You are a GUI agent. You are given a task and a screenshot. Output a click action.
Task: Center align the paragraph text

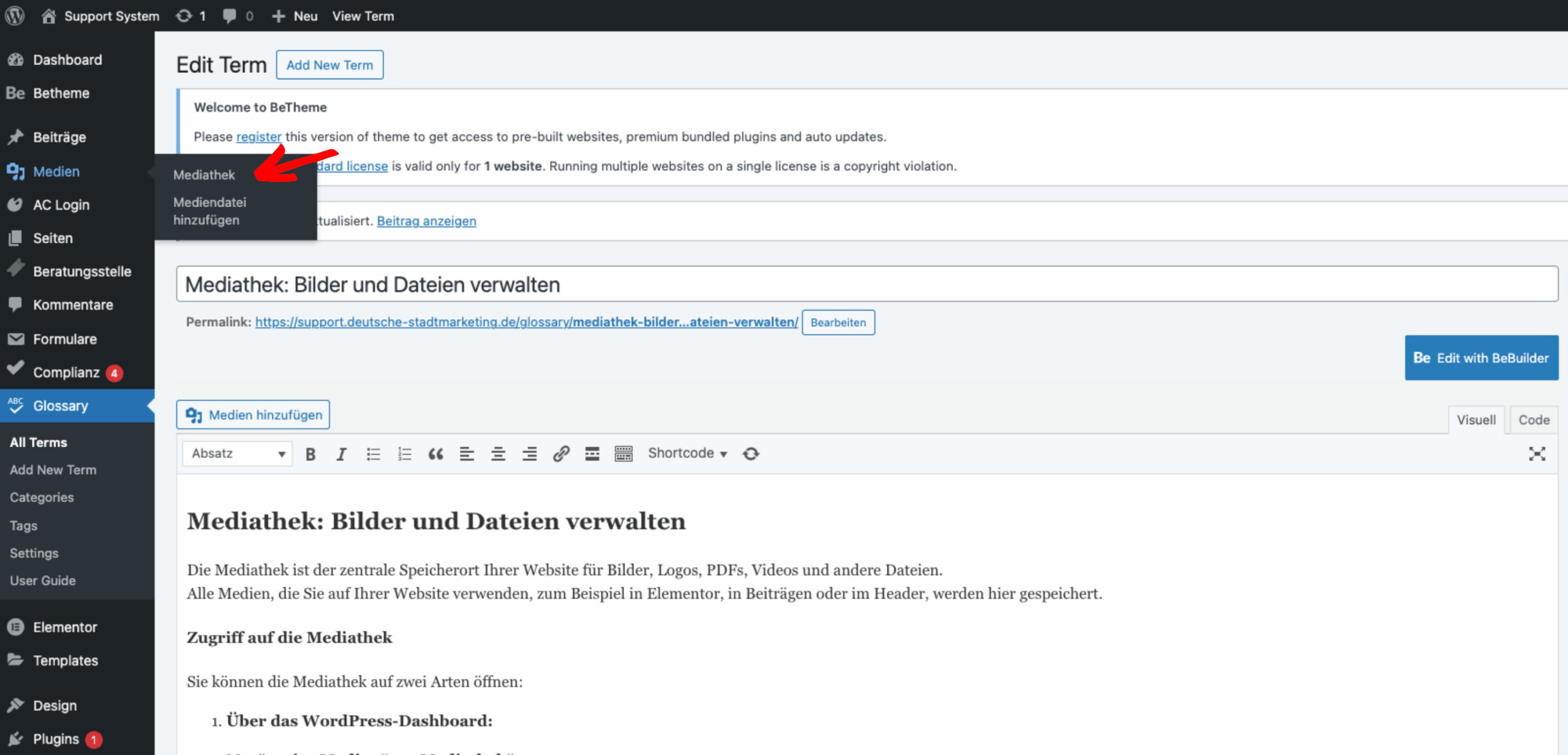click(x=498, y=454)
